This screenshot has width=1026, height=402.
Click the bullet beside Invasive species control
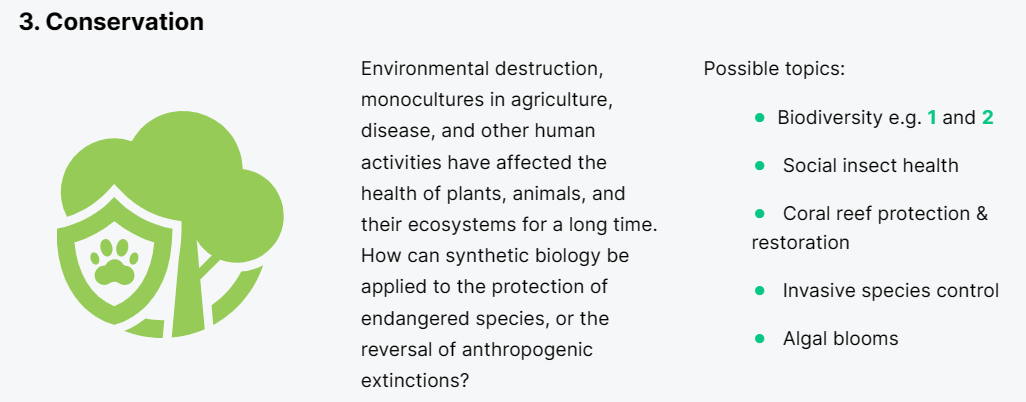click(x=760, y=290)
